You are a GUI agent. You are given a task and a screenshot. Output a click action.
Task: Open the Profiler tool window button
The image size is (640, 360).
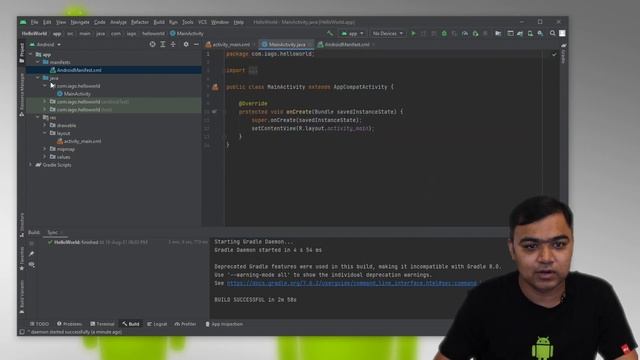185,324
